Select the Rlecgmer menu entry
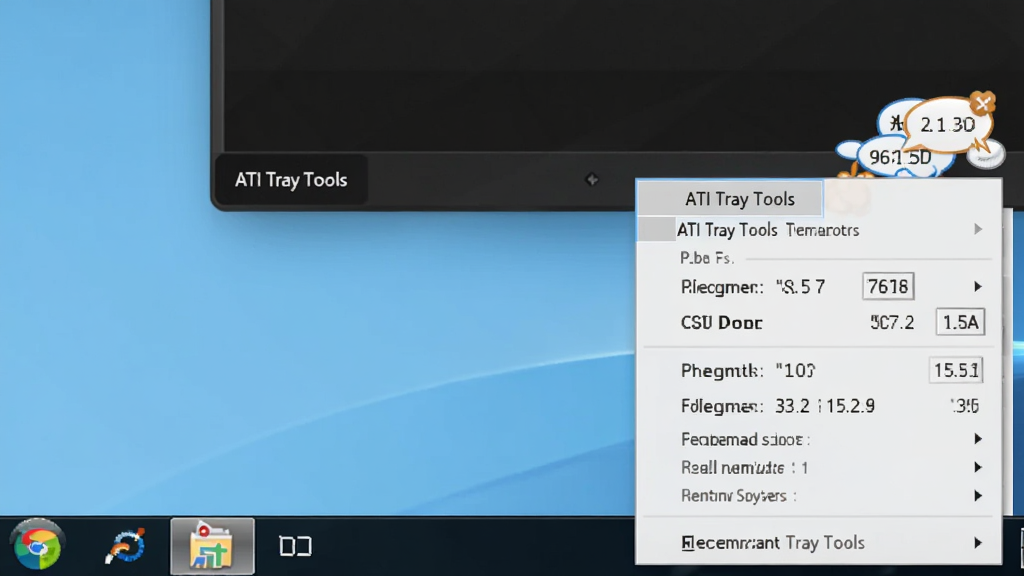 click(819, 287)
